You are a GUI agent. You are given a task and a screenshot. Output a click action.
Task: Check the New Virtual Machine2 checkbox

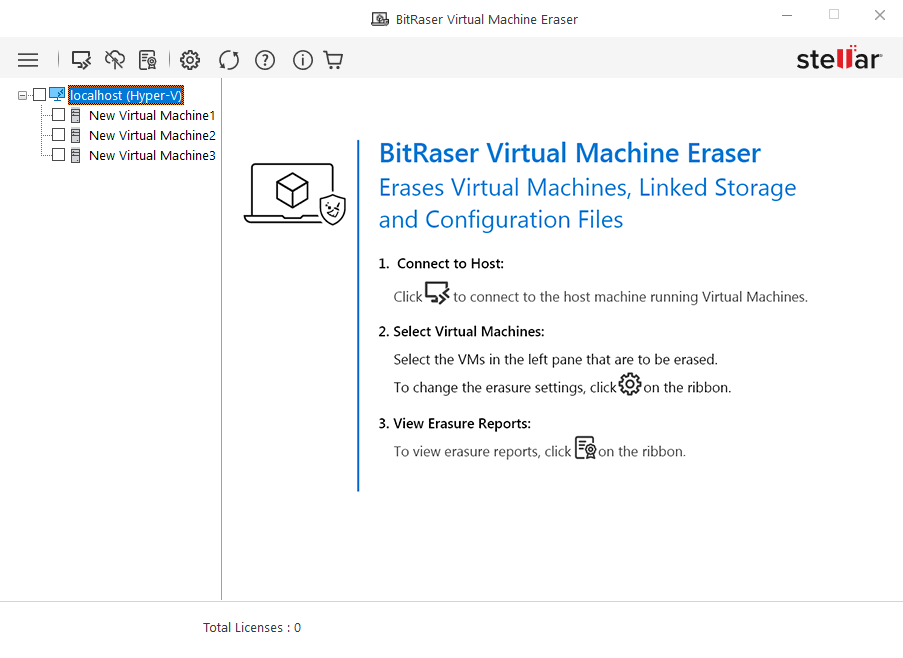[58, 135]
